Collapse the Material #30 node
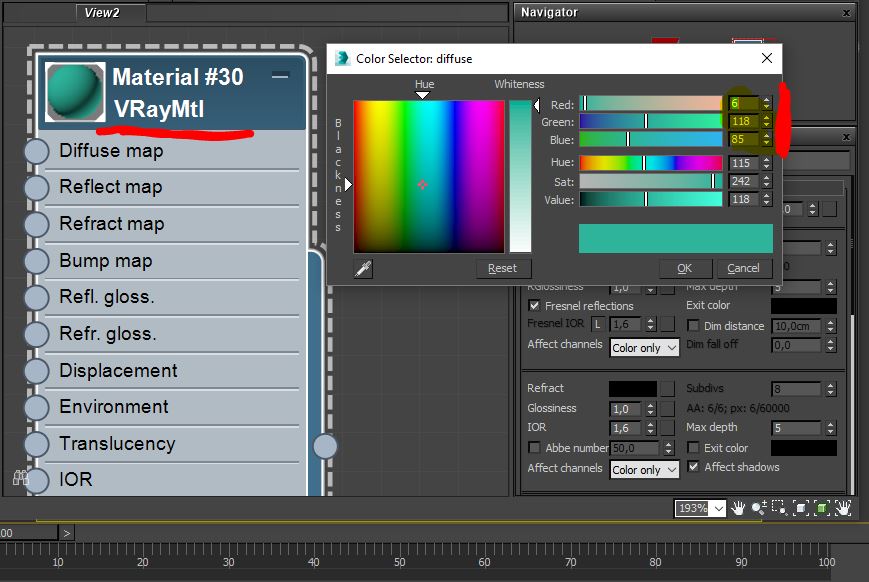This screenshot has width=869, height=582. pyautogui.click(x=281, y=76)
